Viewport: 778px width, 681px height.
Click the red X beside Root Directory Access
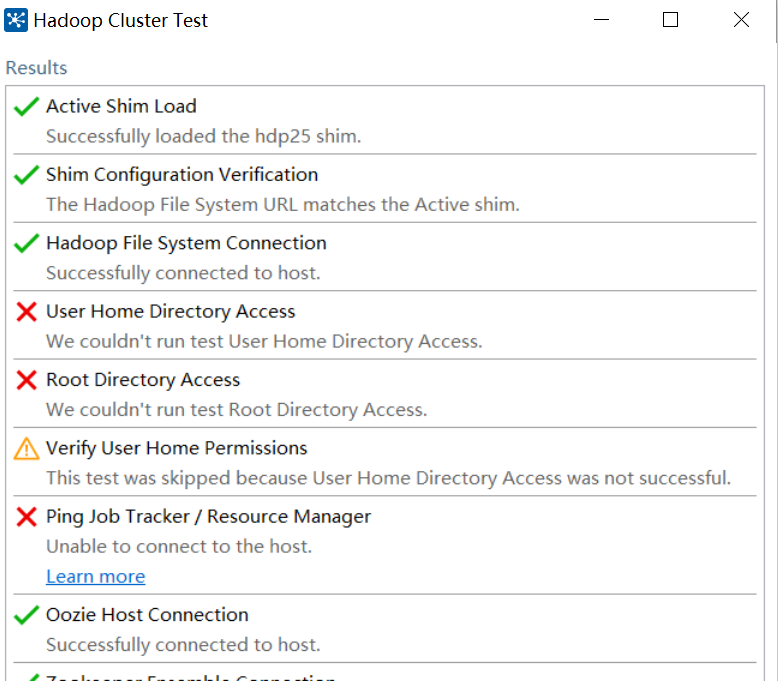(26, 380)
